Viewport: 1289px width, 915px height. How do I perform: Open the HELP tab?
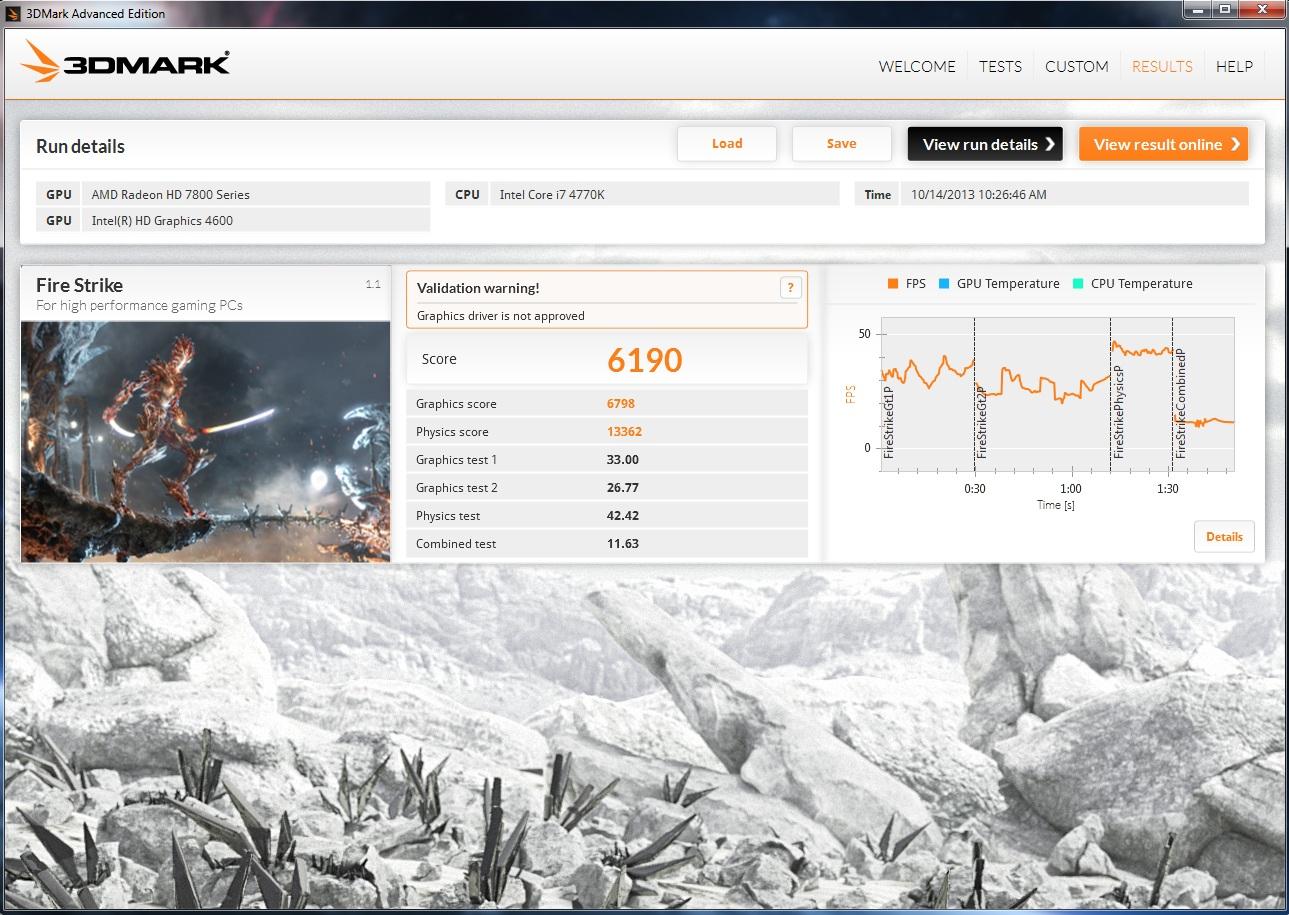click(x=1234, y=66)
